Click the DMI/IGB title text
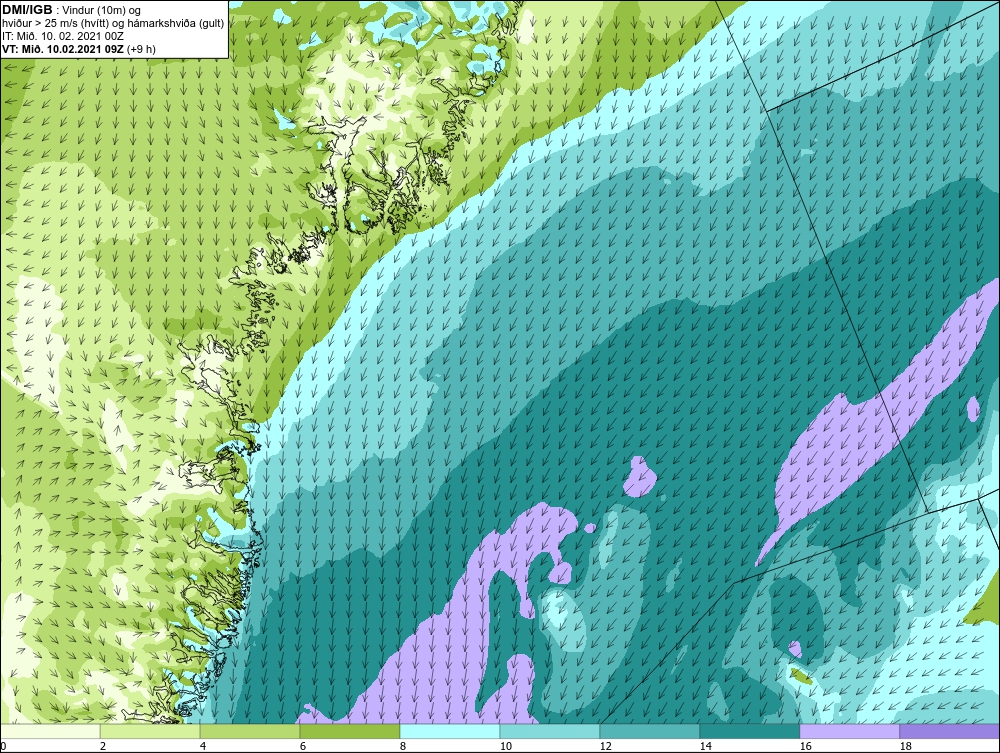Image resolution: width=1000 pixels, height=753 pixels. click(27, 10)
